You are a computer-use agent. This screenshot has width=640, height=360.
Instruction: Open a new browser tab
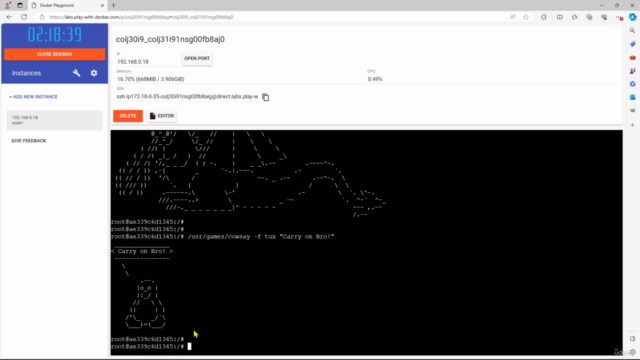(113, 5)
